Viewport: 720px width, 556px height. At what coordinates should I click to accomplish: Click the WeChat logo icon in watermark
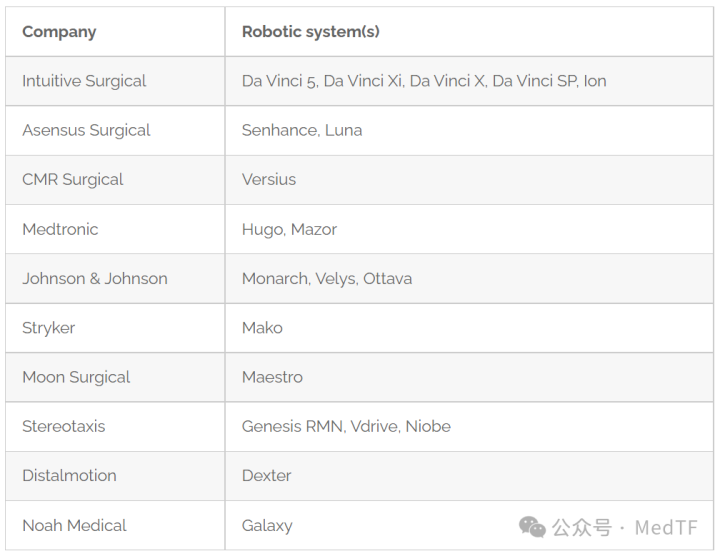pos(532,527)
